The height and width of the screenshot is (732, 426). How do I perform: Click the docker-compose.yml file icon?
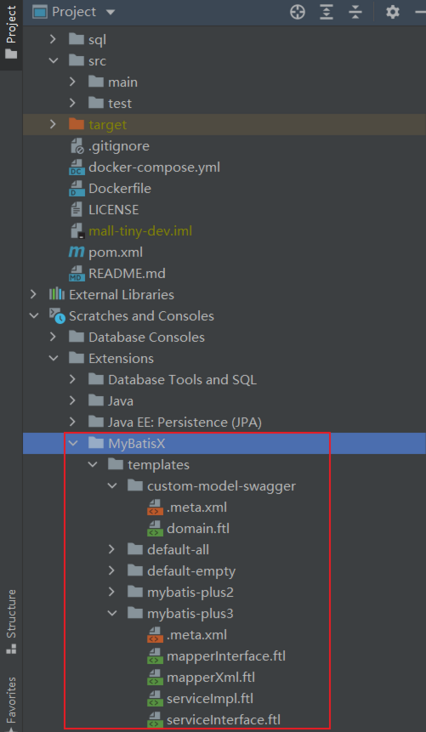(77, 167)
